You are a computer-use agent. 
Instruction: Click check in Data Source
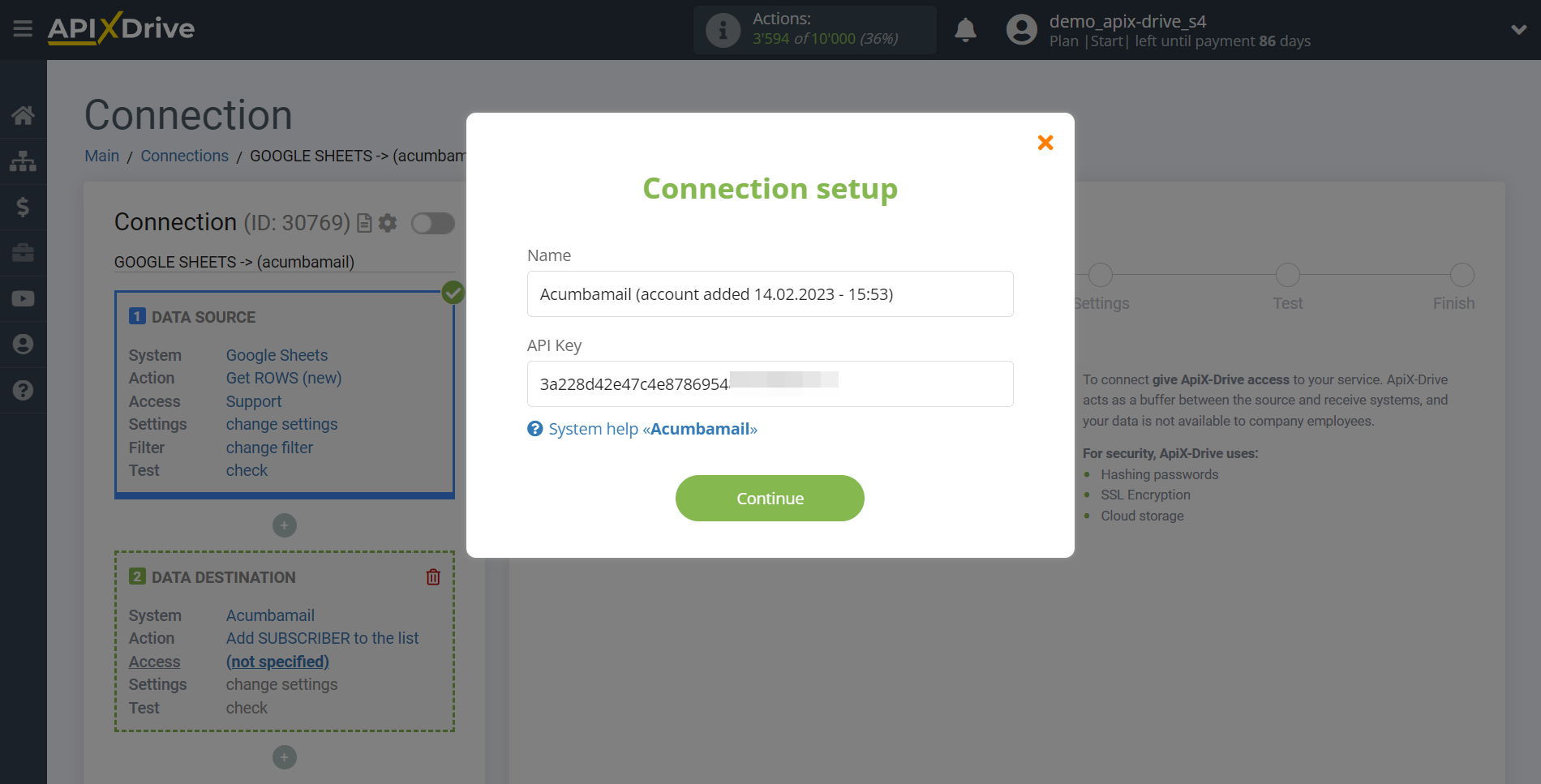[247, 470]
